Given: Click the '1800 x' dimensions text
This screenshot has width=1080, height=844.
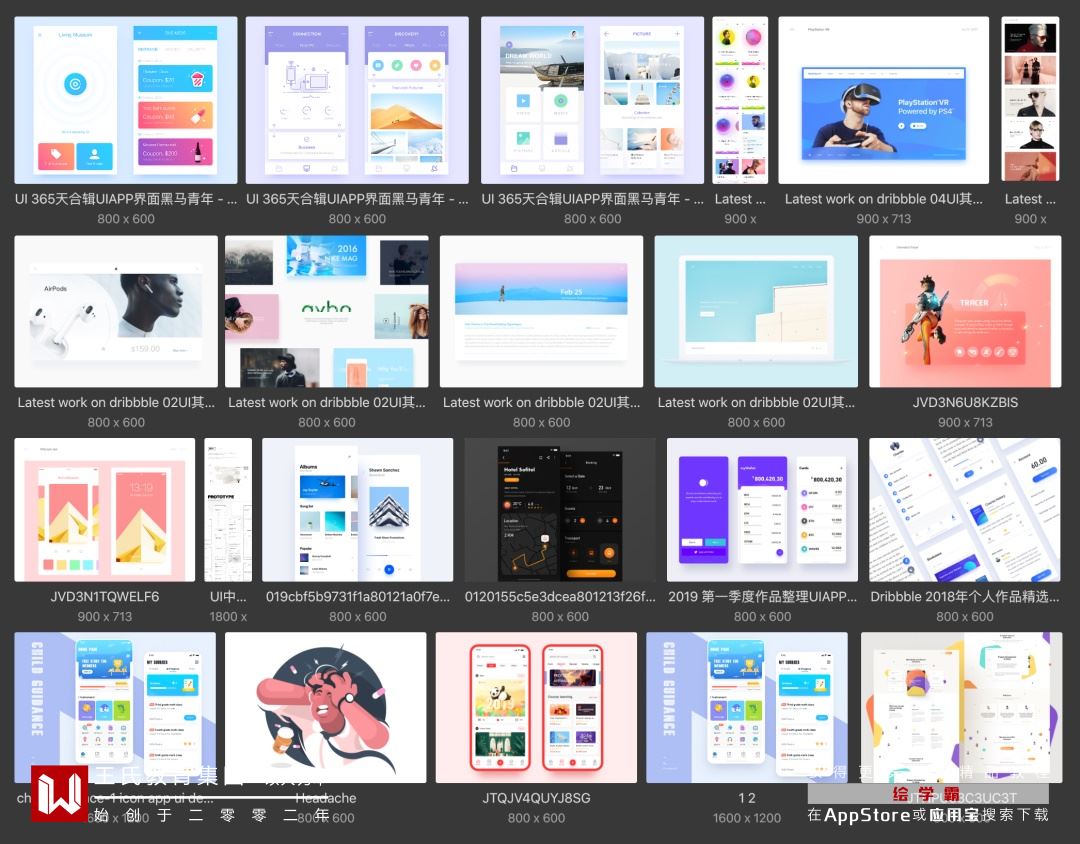Looking at the screenshot, I should (228, 617).
